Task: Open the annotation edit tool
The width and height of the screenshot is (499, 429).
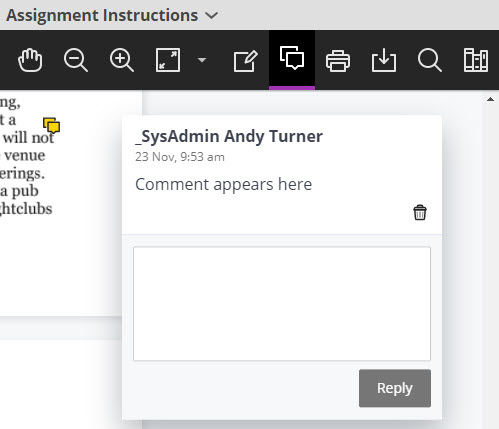Action: 246,61
